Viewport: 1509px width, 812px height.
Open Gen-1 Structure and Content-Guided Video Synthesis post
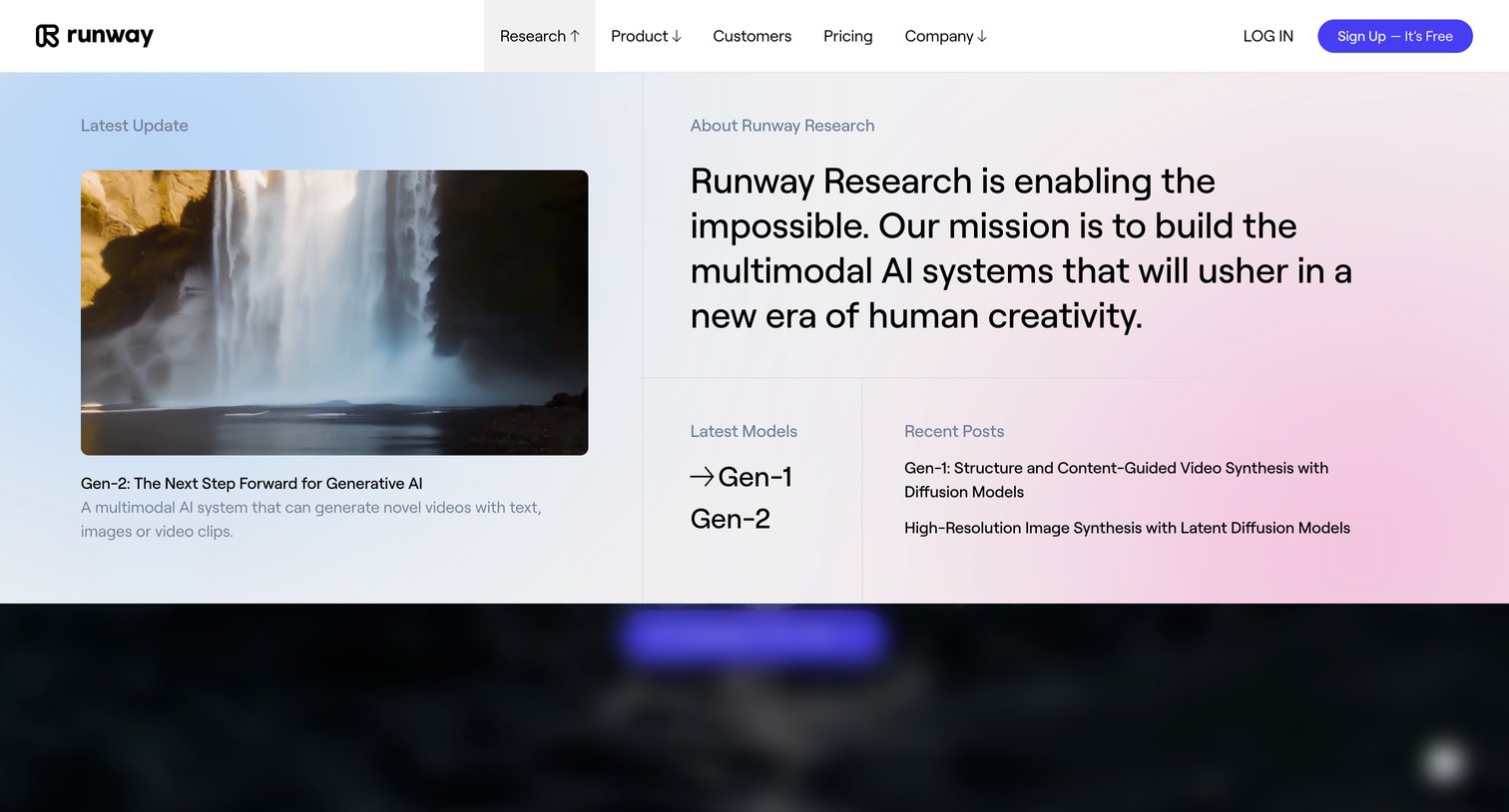click(1116, 480)
